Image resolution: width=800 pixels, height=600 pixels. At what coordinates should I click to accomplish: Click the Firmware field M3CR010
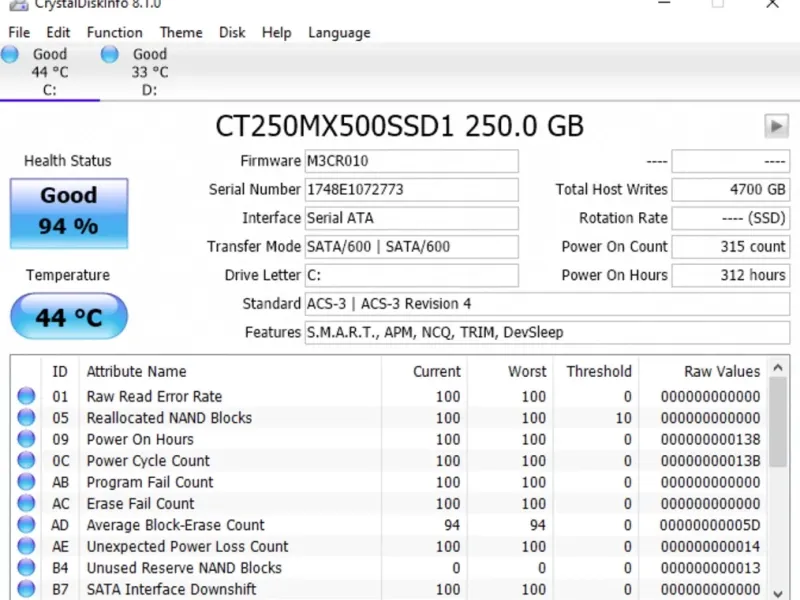coord(412,161)
